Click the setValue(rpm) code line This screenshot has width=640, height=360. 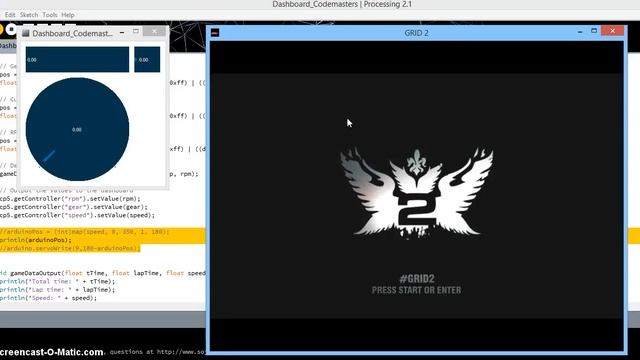click(70, 199)
